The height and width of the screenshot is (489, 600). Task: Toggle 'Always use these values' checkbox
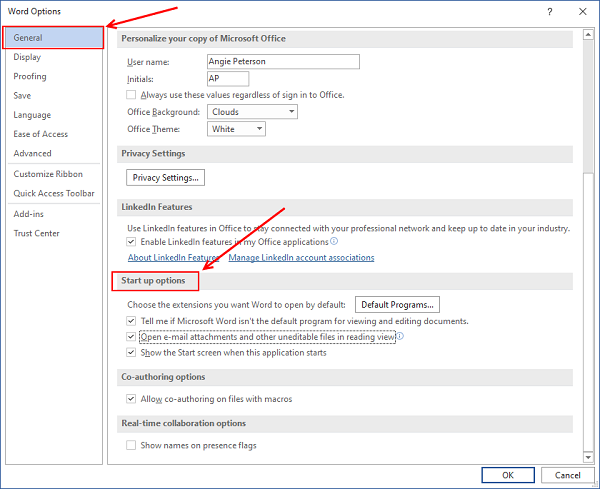coord(132,95)
